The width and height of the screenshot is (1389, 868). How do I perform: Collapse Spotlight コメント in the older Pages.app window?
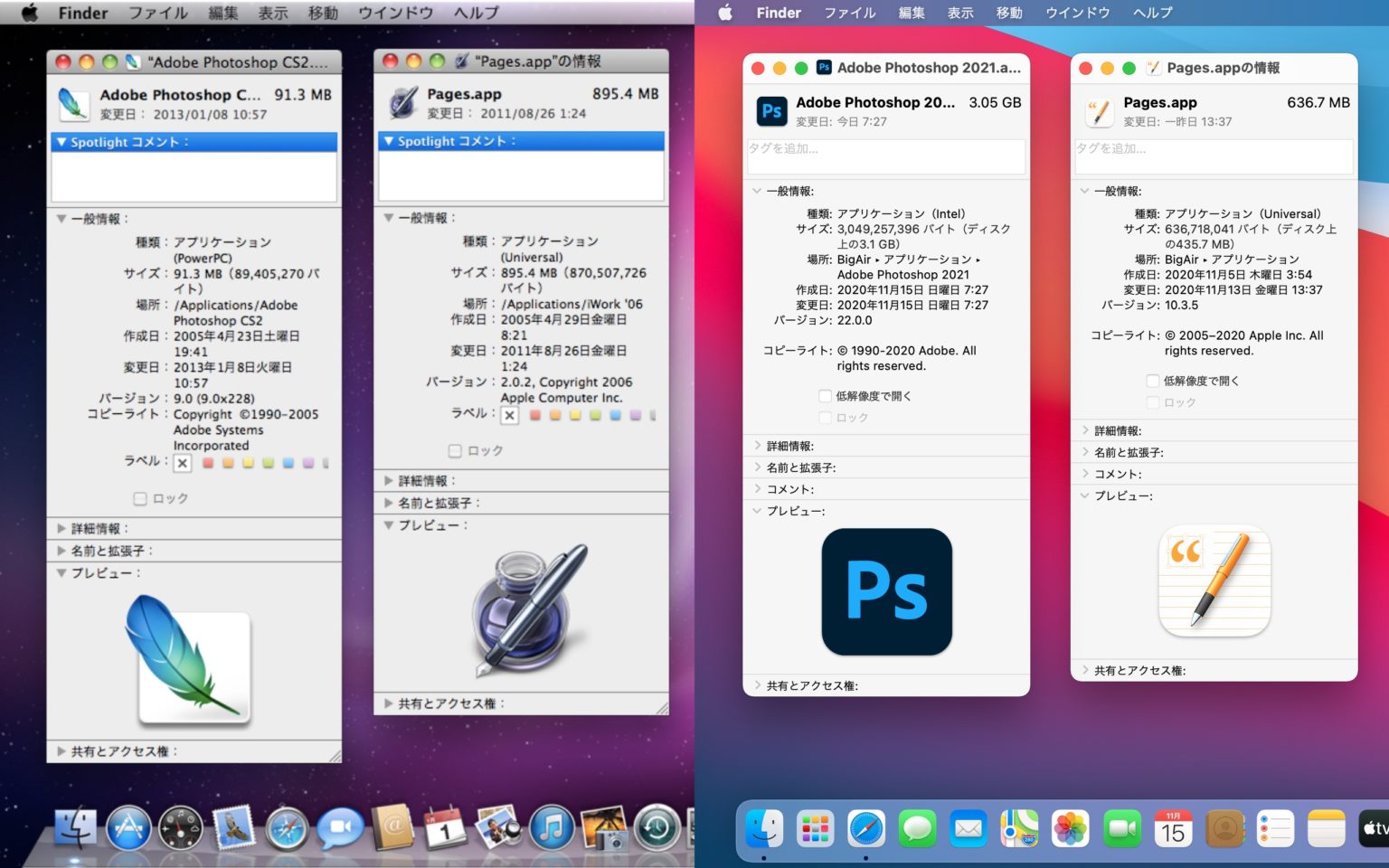pyautogui.click(x=389, y=141)
